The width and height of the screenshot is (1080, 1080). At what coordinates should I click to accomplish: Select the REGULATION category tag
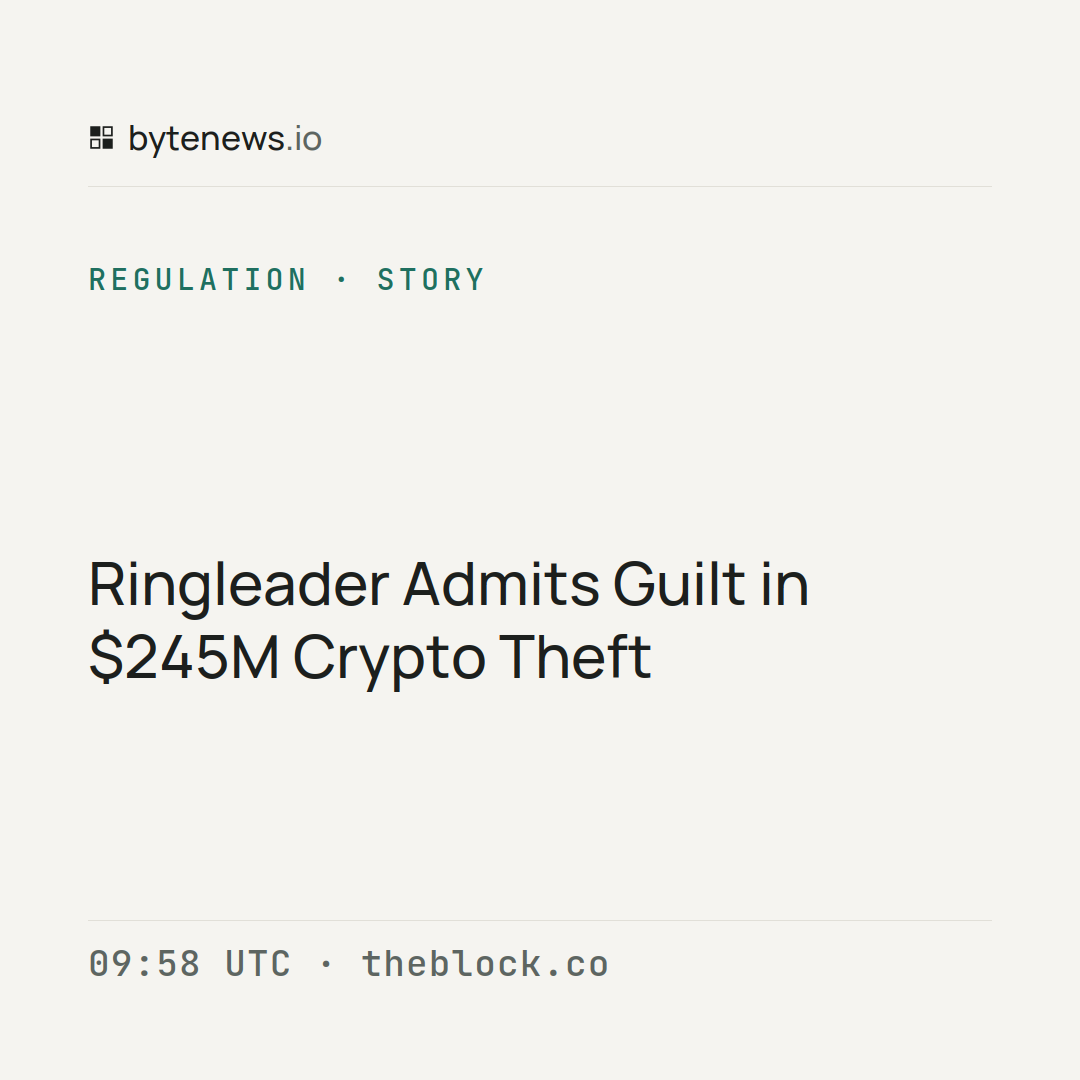pyautogui.click(x=198, y=280)
